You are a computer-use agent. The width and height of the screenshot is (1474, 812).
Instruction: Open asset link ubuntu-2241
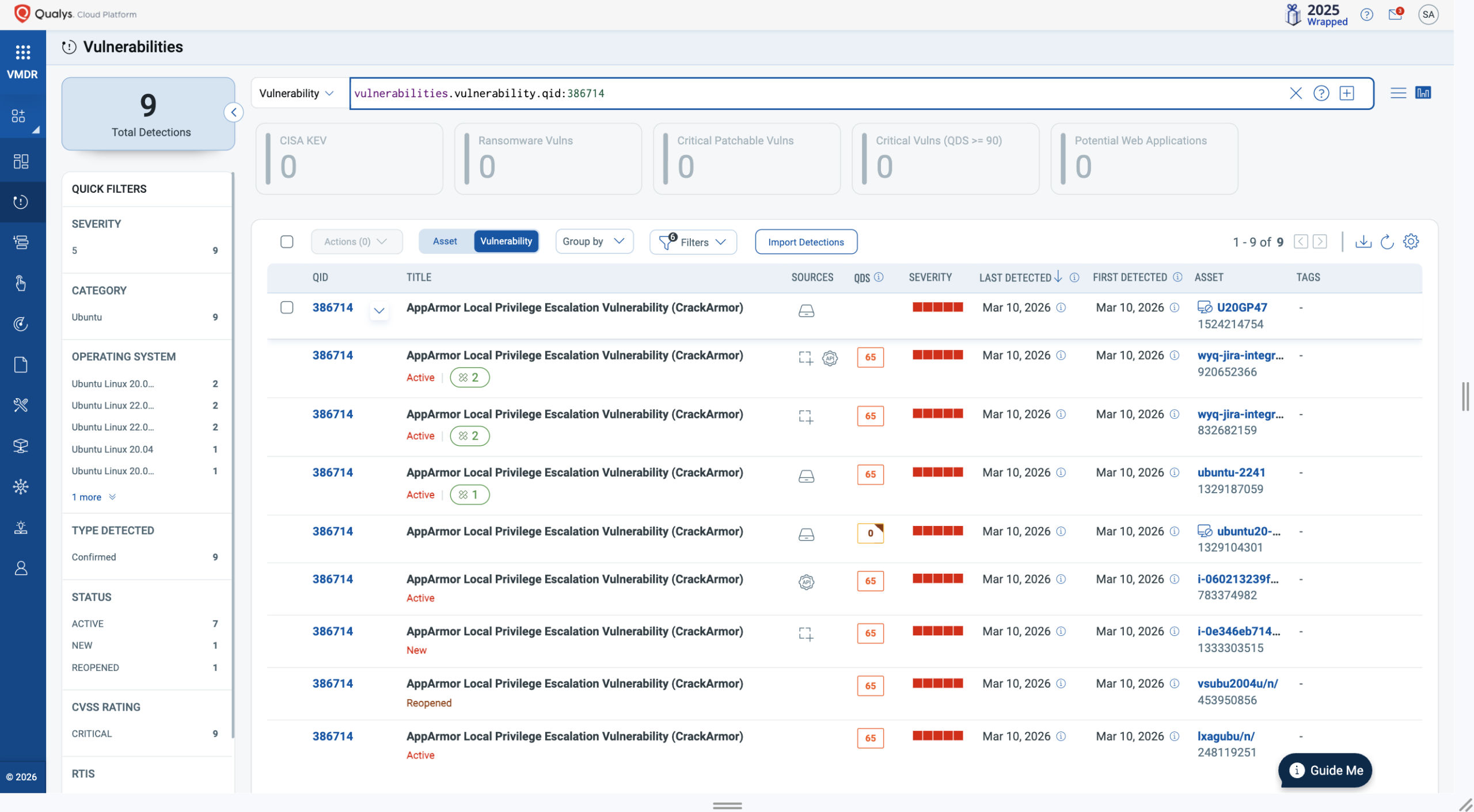pyautogui.click(x=1231, y=472)
